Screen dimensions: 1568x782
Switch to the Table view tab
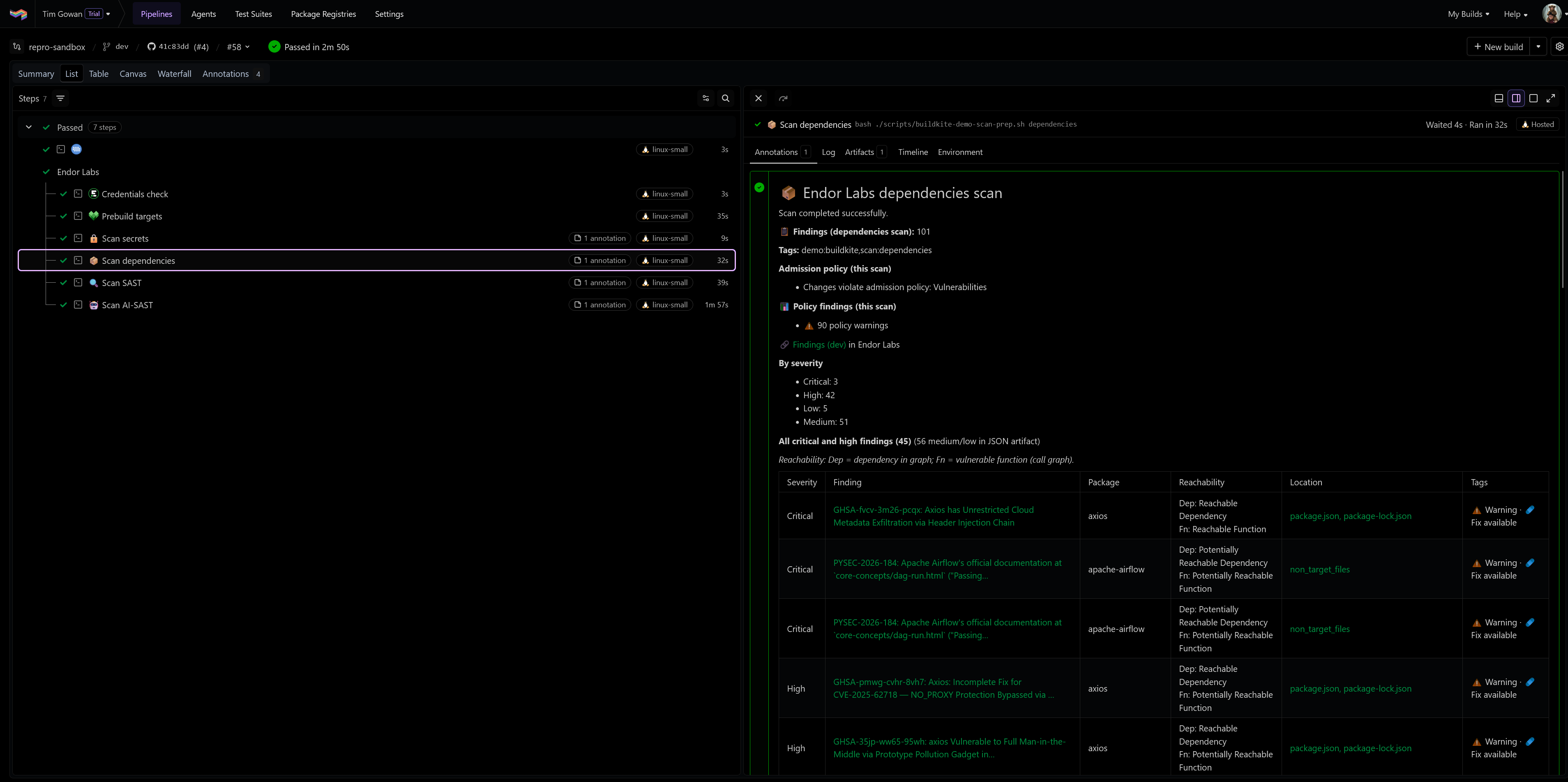click(99, 74)
